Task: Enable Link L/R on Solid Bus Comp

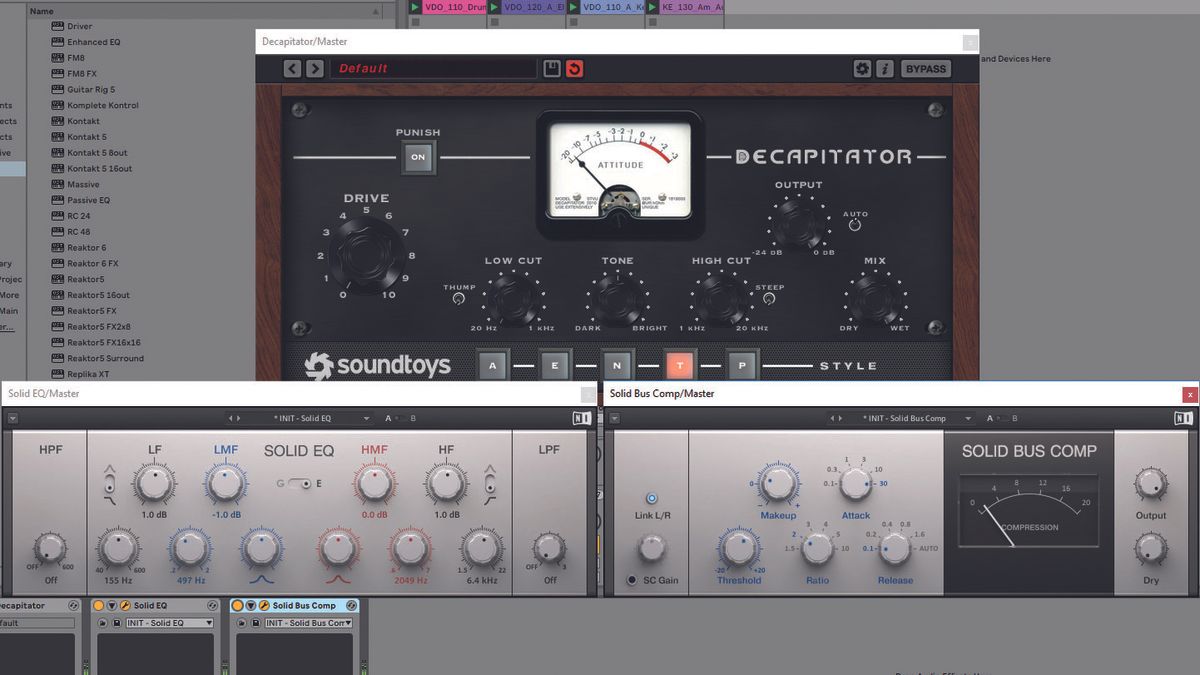Action: pos(651,498)
